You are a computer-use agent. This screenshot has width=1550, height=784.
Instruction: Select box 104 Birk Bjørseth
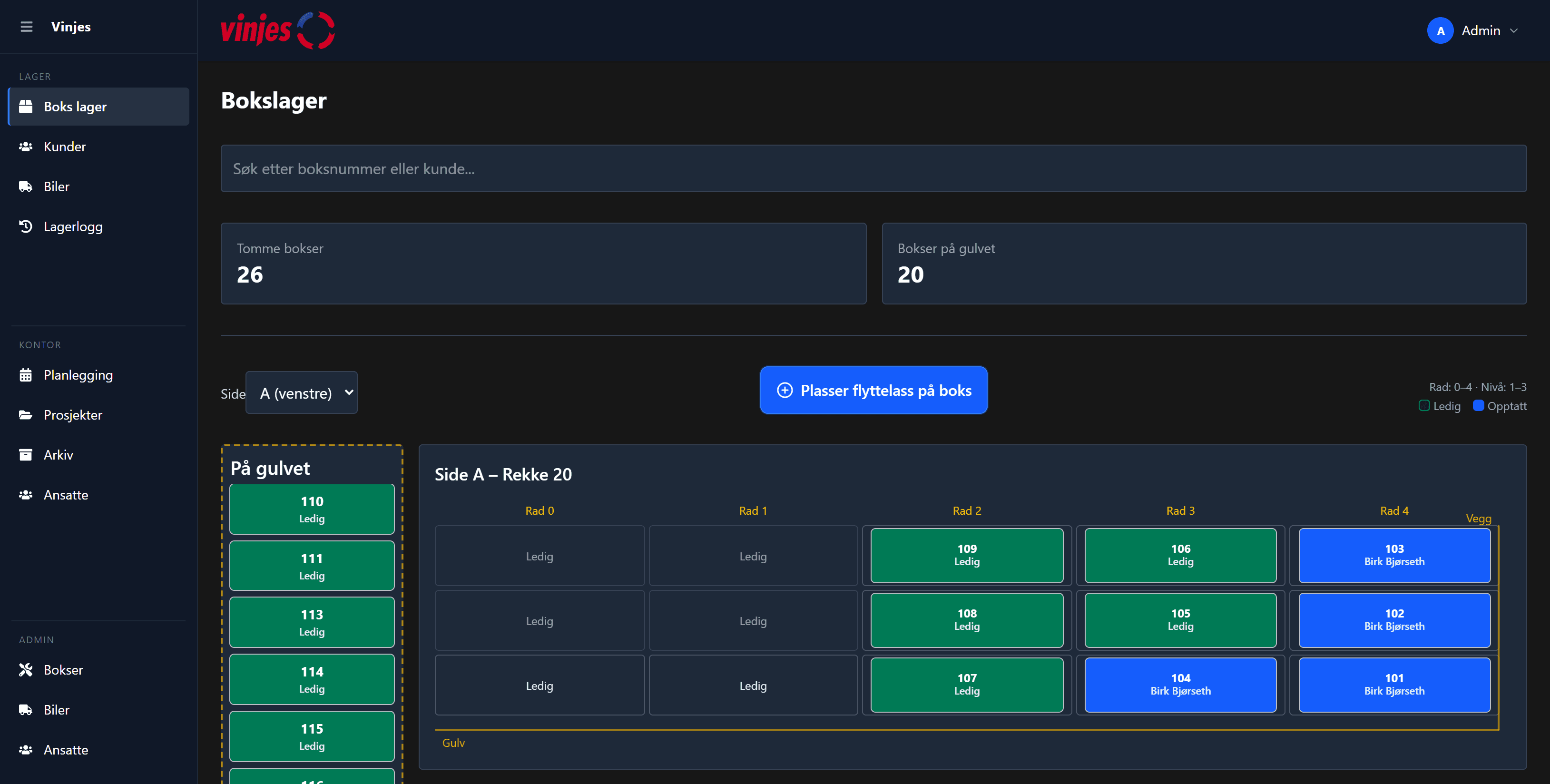[1180, 685]
